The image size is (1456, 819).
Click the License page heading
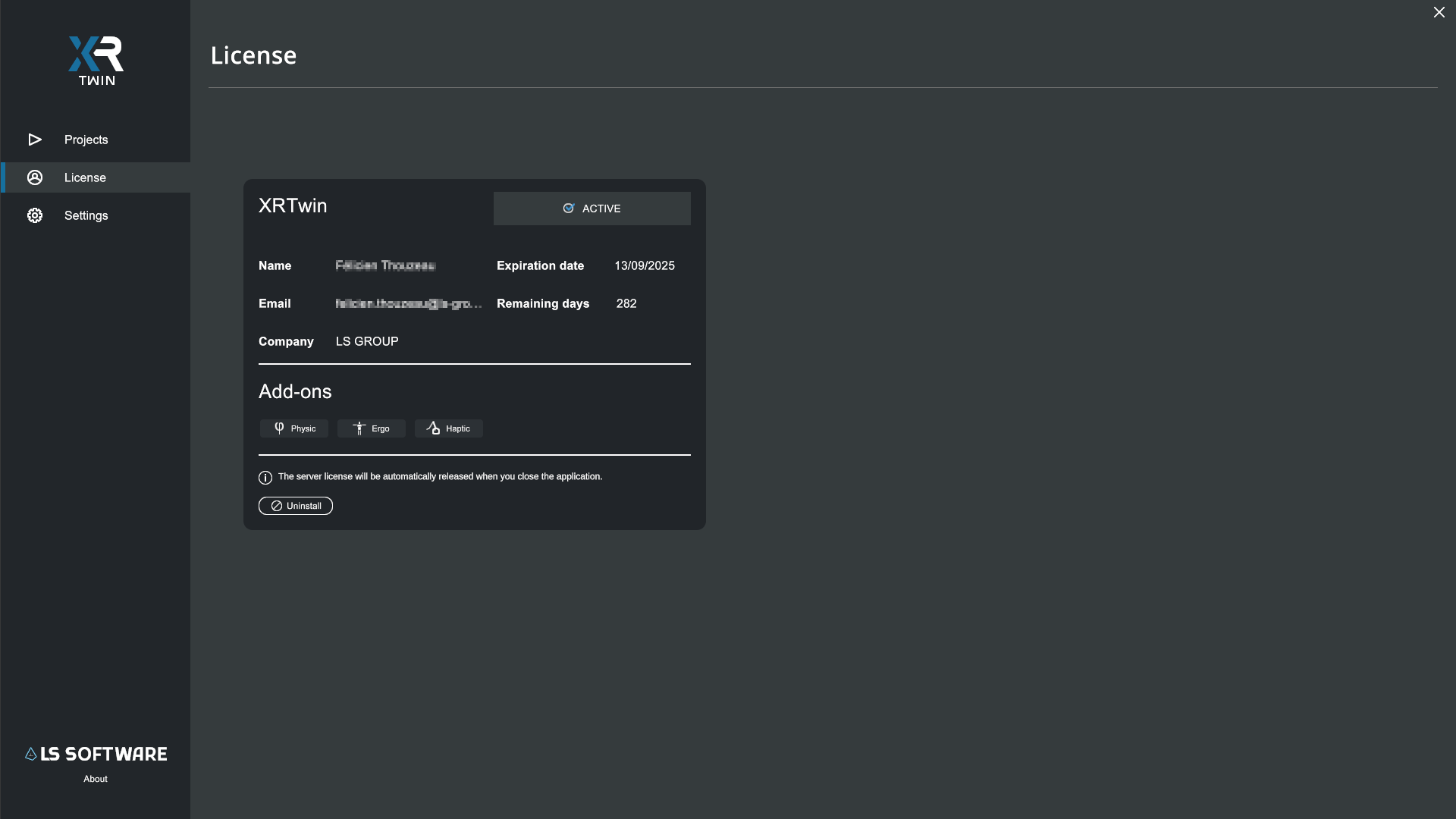pyautogui.click(x=253, y=55)
